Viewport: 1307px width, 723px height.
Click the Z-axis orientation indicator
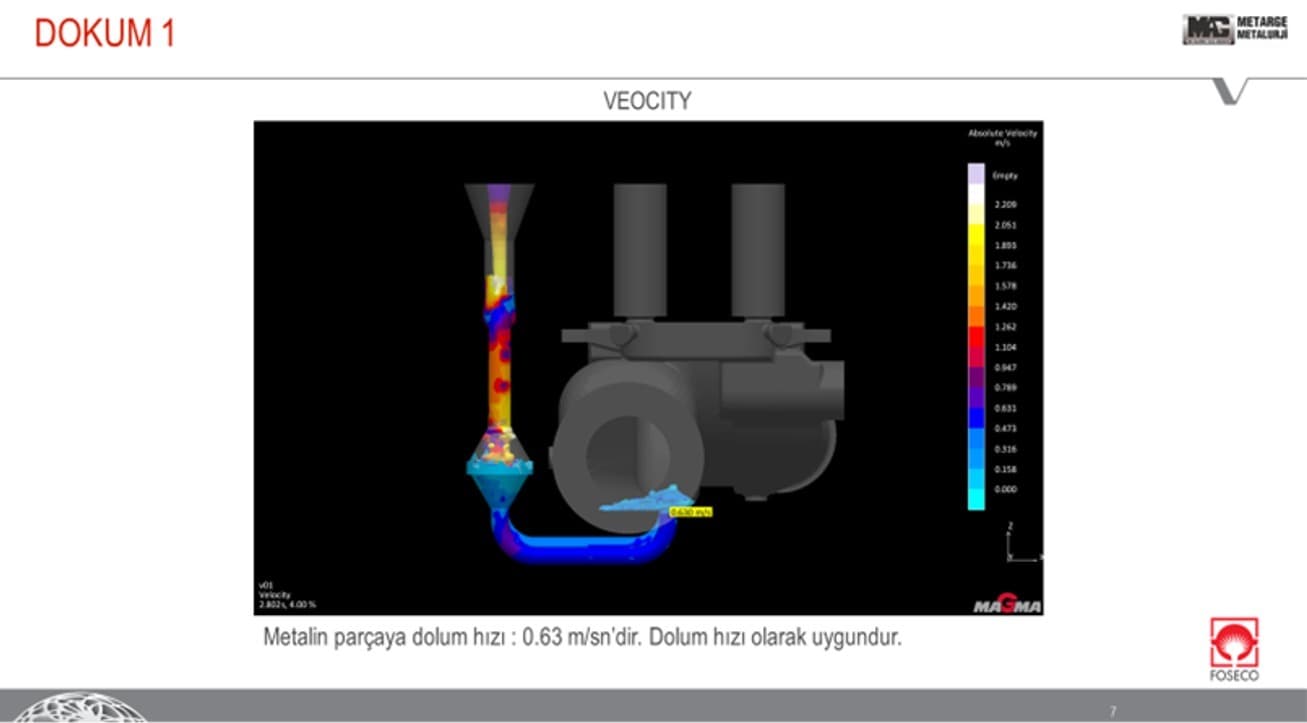[x=1021, y=542]
